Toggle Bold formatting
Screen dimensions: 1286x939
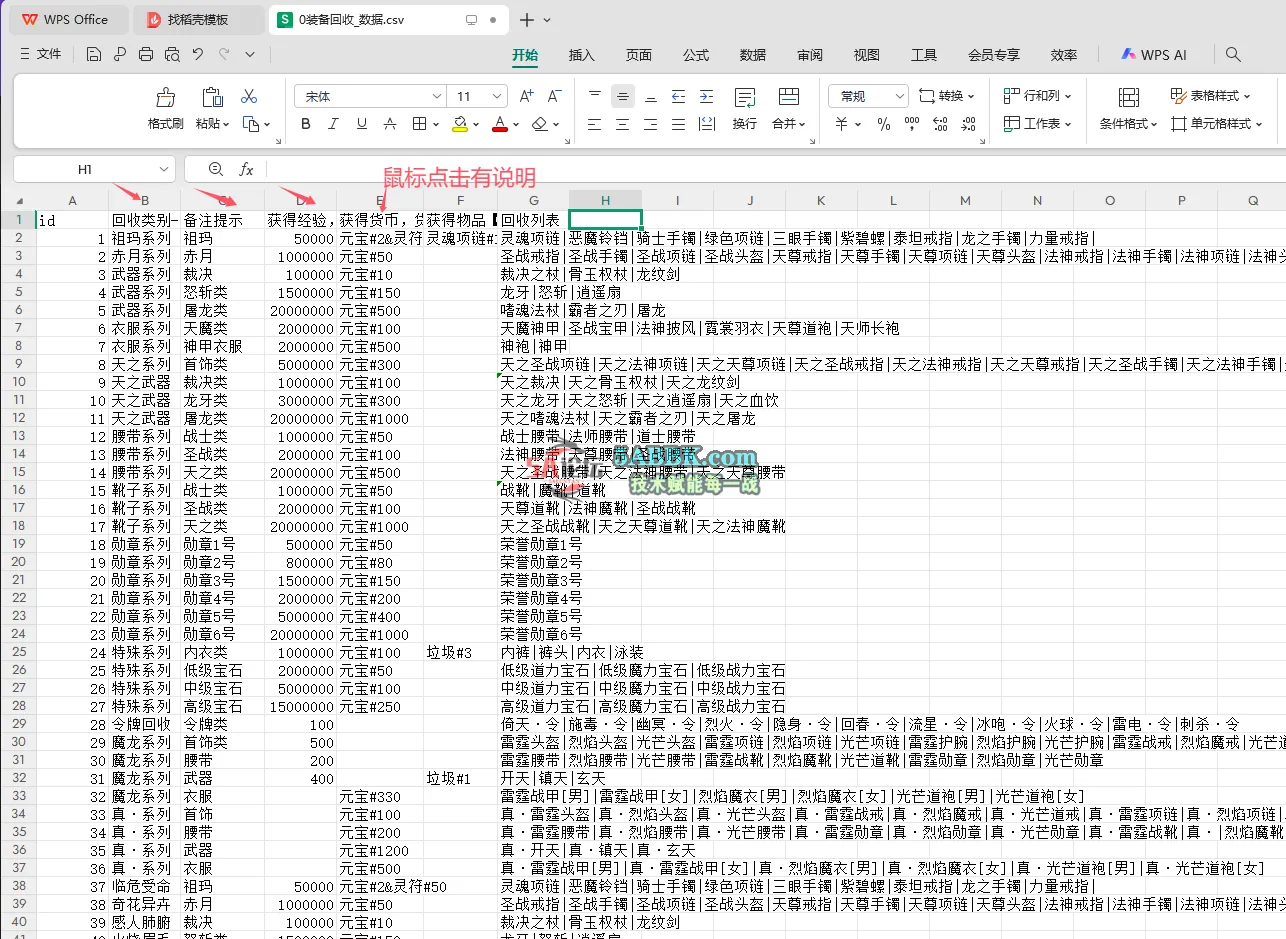pos(306,124)
